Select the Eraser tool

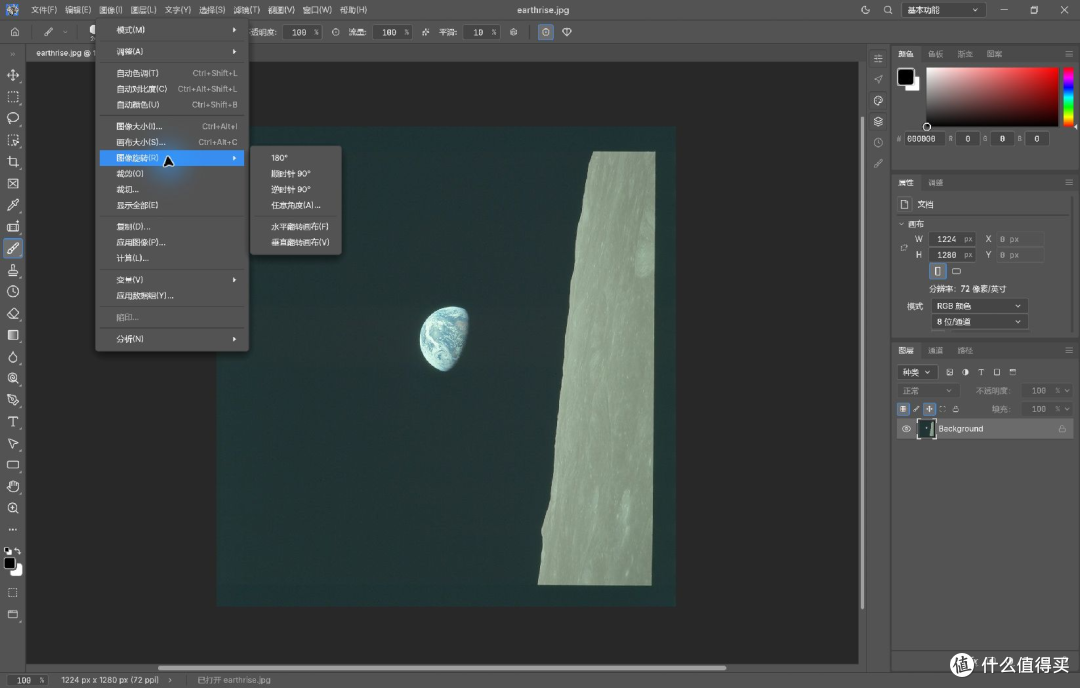(13, 313)
